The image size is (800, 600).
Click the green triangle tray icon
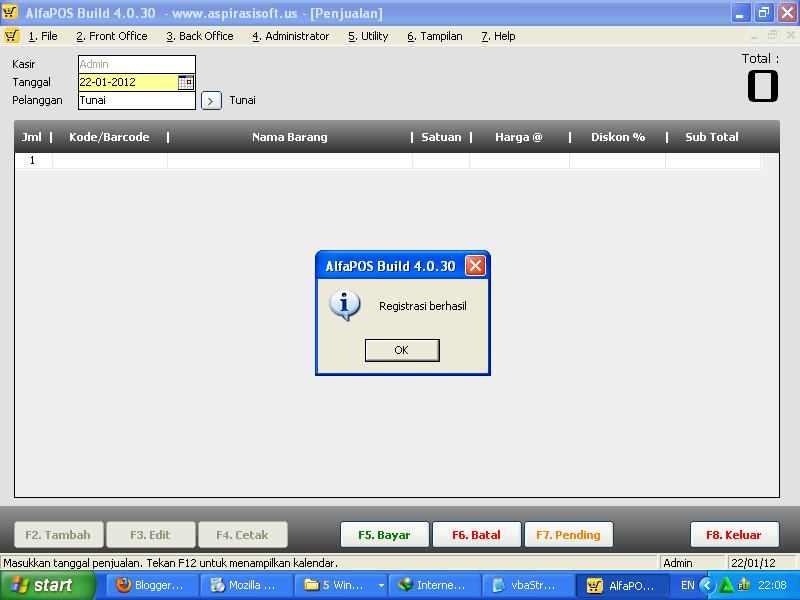(726, 585)
